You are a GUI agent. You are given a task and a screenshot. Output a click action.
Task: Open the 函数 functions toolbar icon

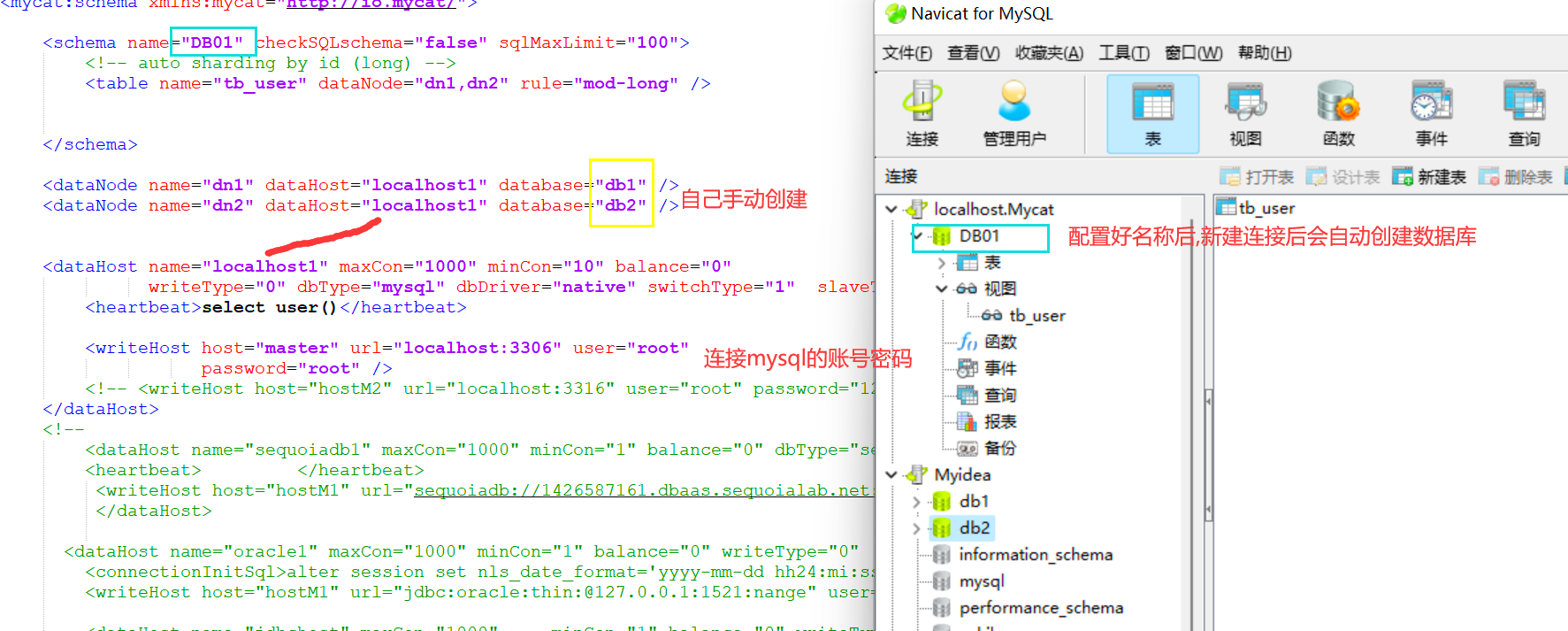tap(1338, 114)
